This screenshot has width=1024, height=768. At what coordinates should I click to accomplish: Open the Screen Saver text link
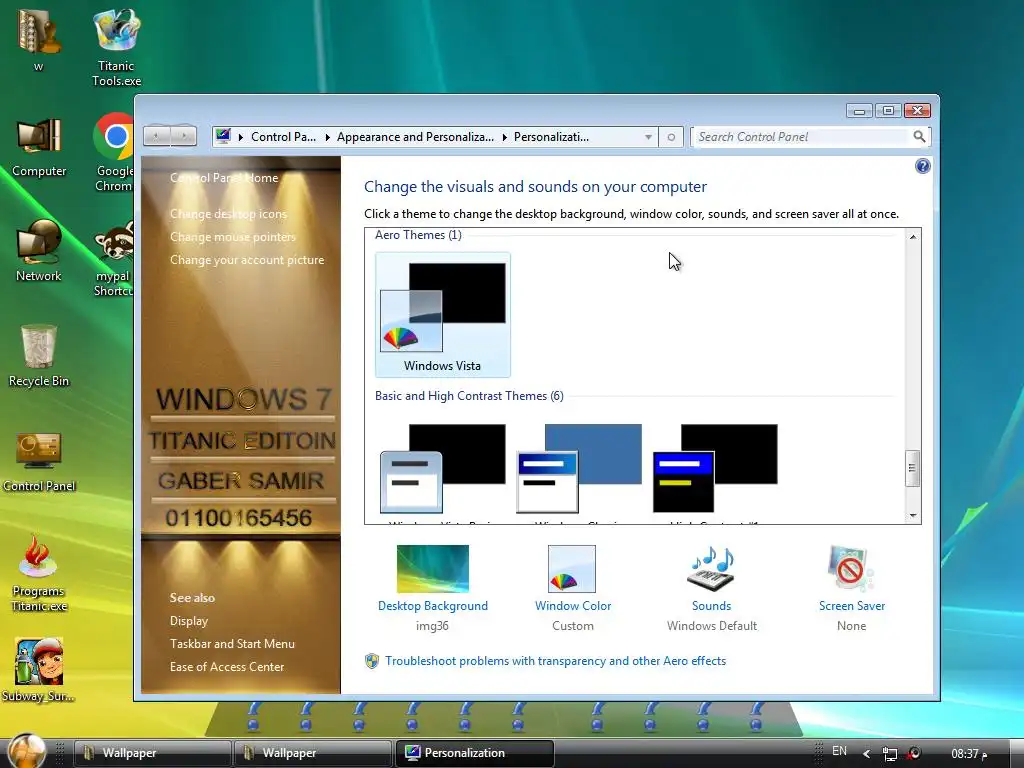(x=852, y=605)
